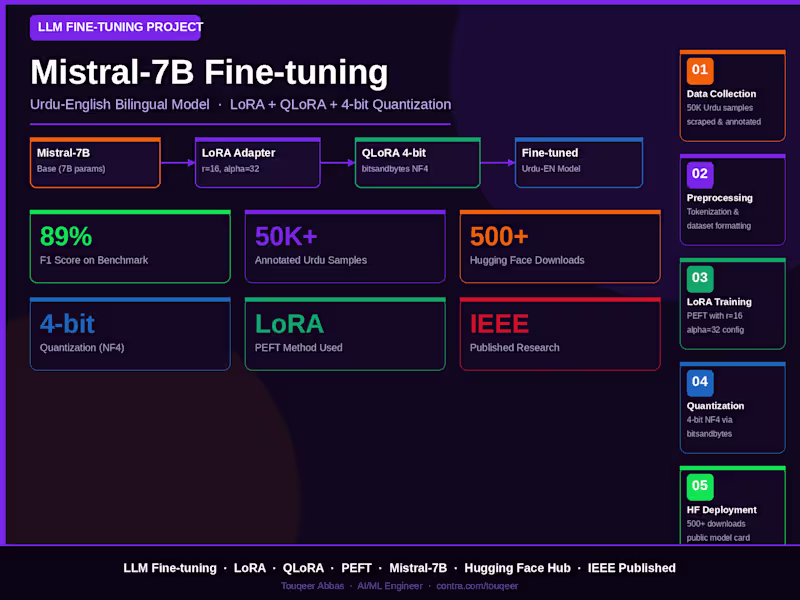Click PEFT in the footer tag list
This screenshot has width=800, height=600.
356,568
